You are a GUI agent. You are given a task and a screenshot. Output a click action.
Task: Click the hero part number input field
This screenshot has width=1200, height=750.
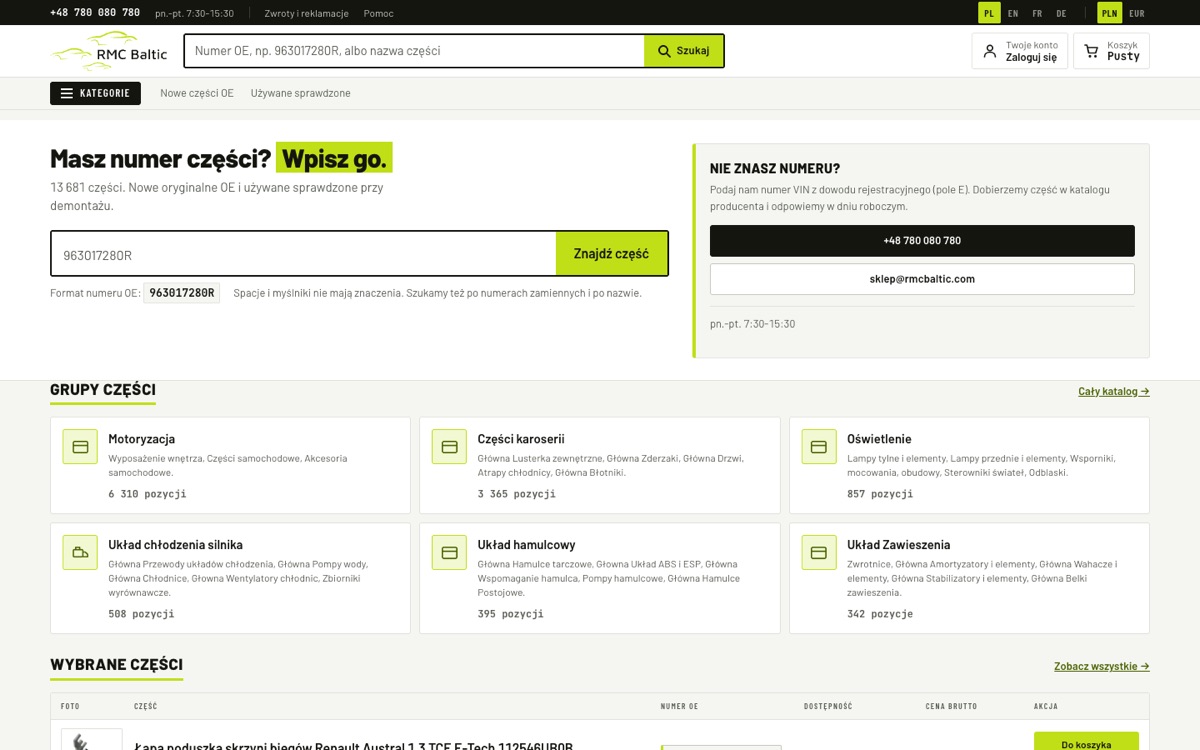click(304, 254)
